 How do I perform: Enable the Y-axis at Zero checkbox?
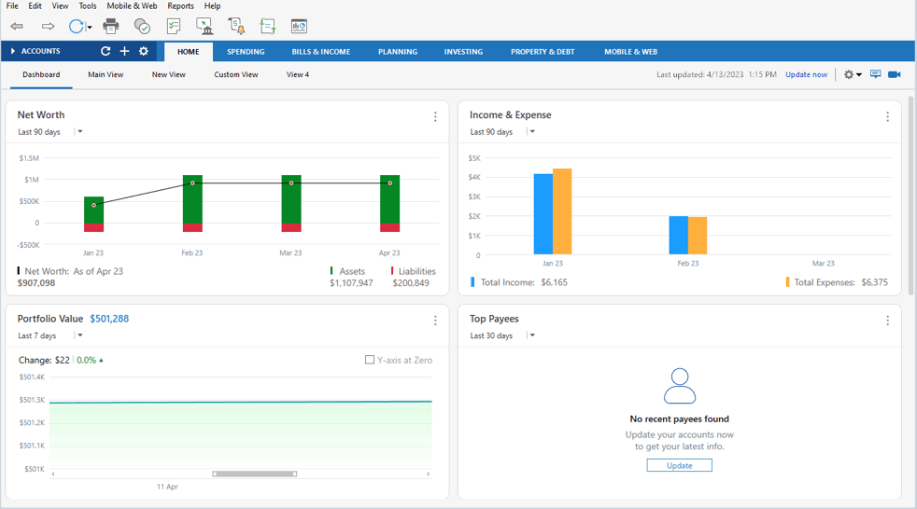[x=370, y=360]
